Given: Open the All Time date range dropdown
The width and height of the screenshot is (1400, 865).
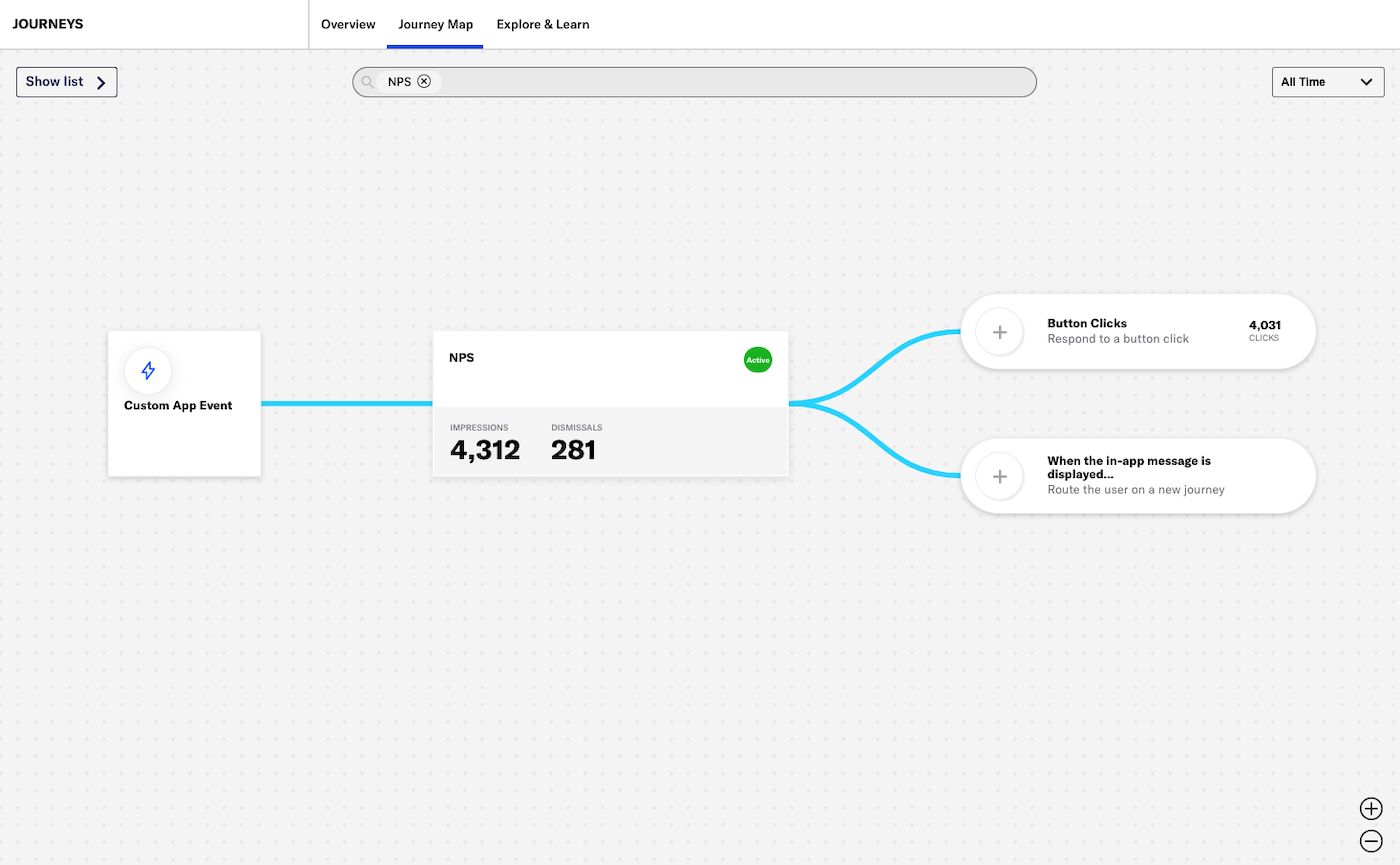Looking at the screenshot, I should (1327, 82).
